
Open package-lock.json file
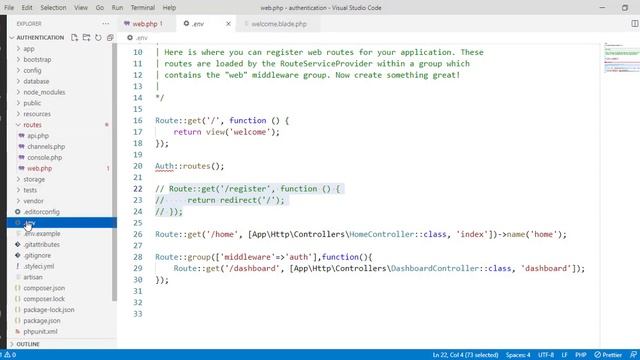pyautogui.click(x=49, y=310)
